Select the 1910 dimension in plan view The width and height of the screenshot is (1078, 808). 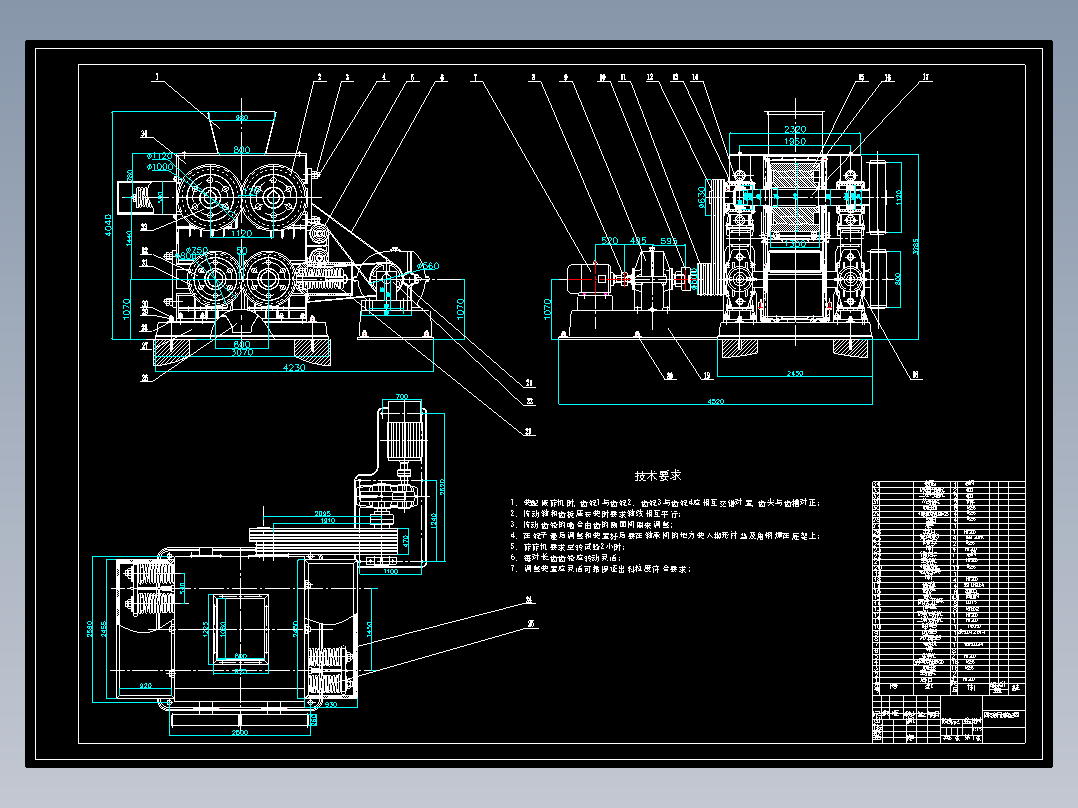tap(328, 521)
